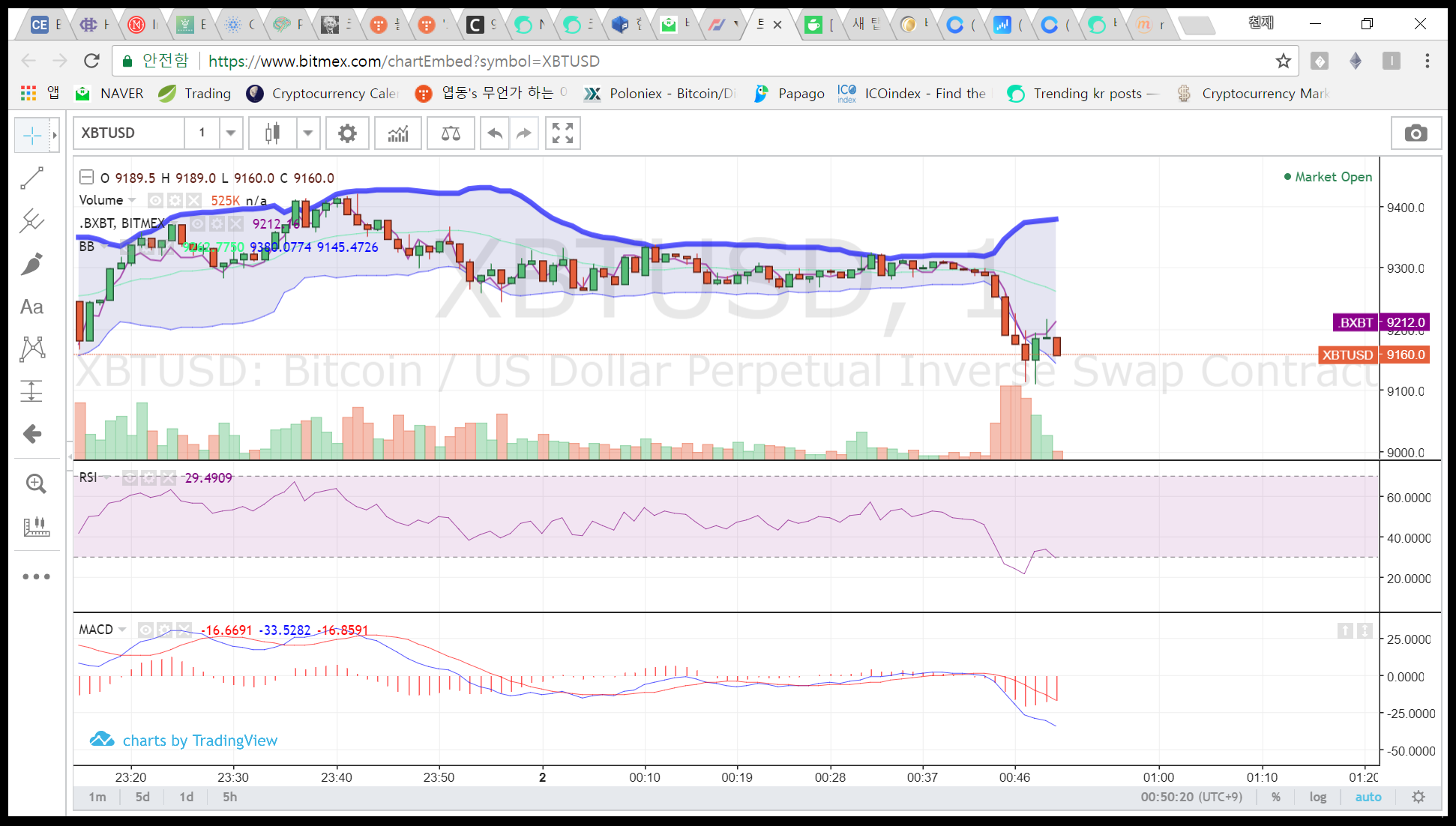
Task: Open NAVER bookmark
Action: tap(109, 93)
